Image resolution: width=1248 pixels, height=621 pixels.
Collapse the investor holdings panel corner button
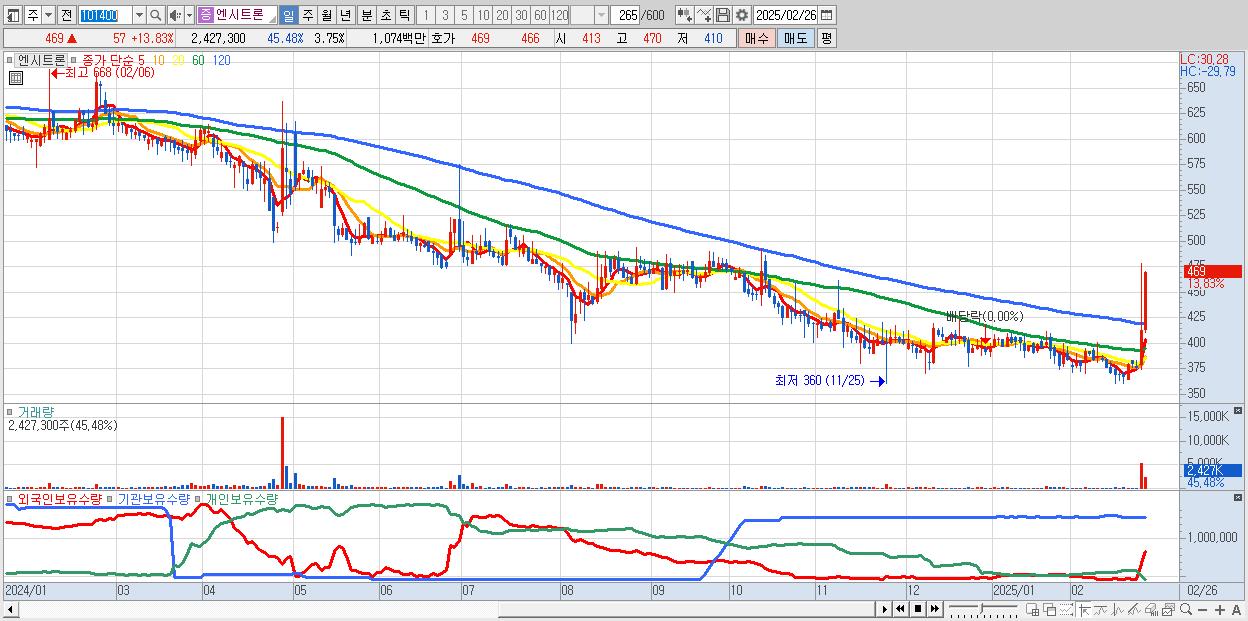click(x=1240, y=497)
